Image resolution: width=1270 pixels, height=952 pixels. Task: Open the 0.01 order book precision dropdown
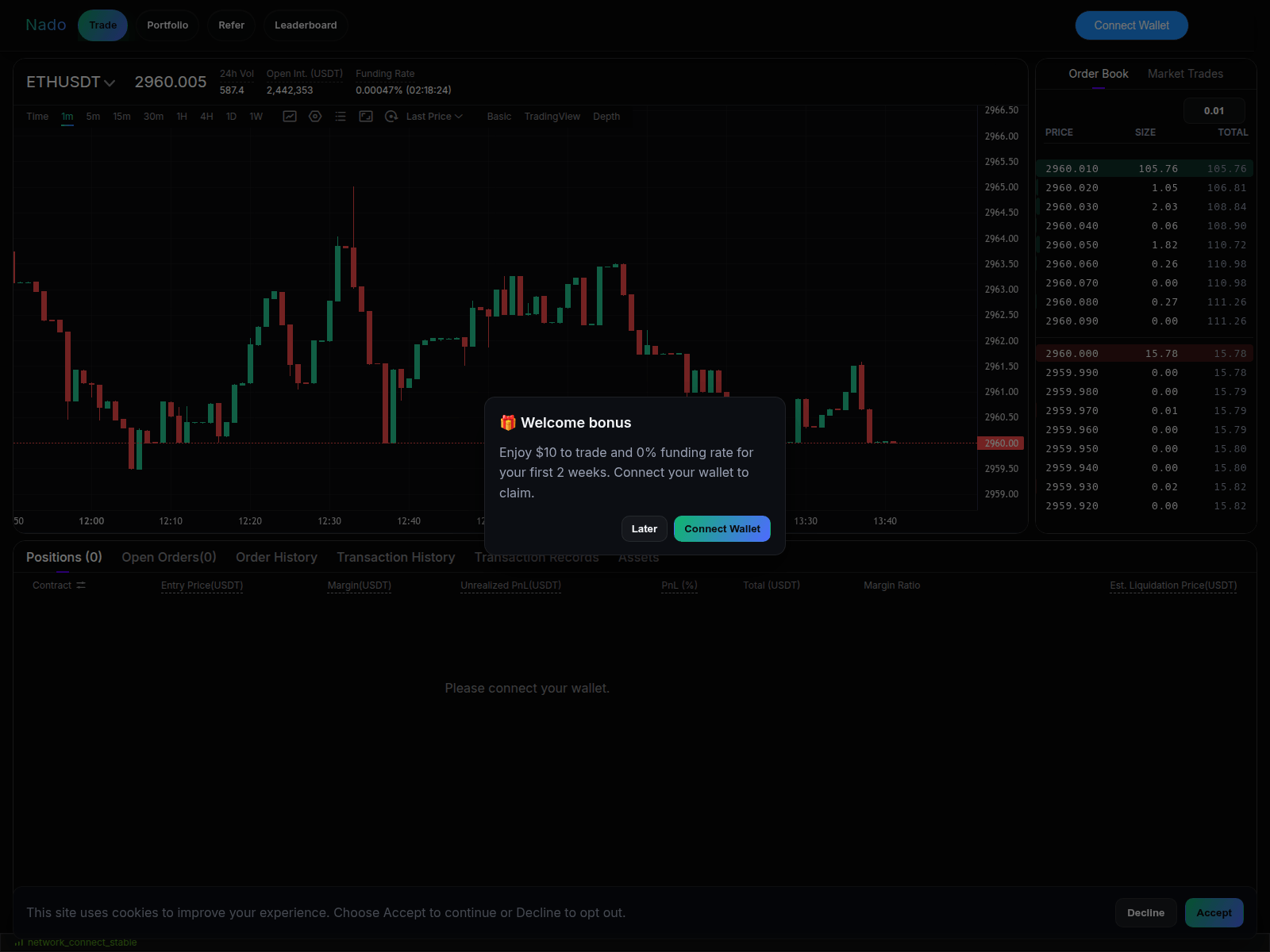(1214, 110)
